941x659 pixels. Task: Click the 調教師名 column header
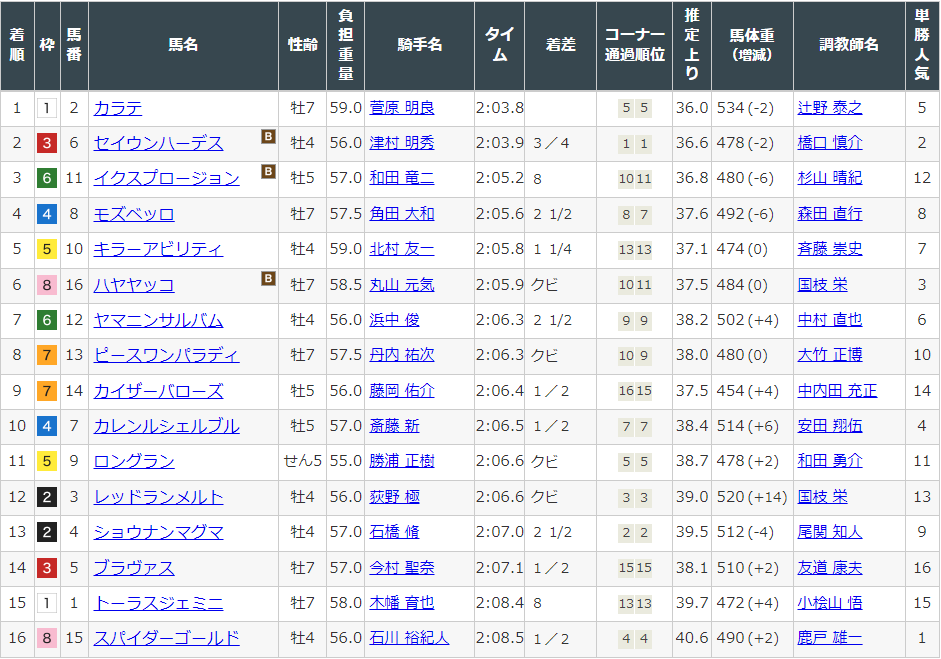849,45
